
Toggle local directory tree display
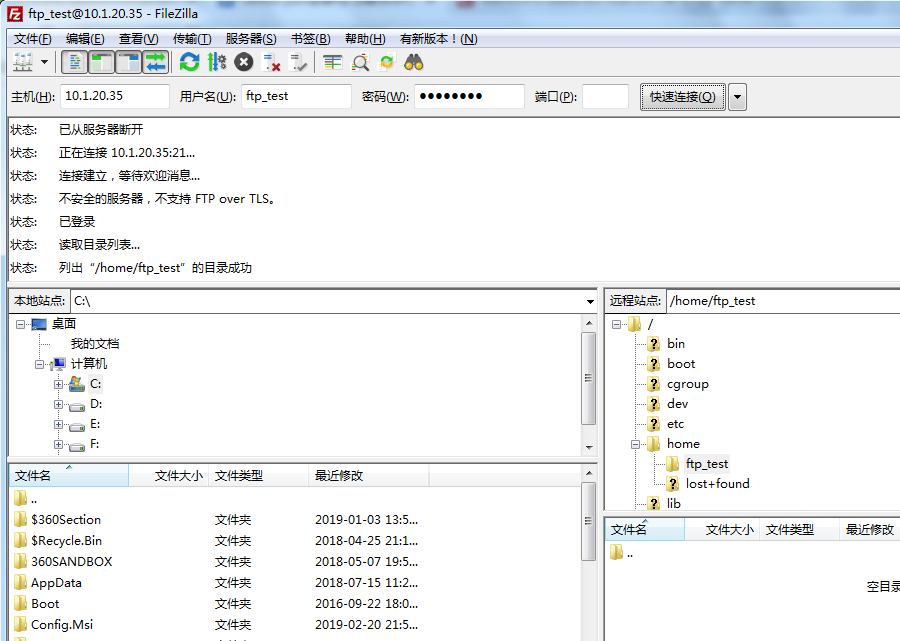102,62
